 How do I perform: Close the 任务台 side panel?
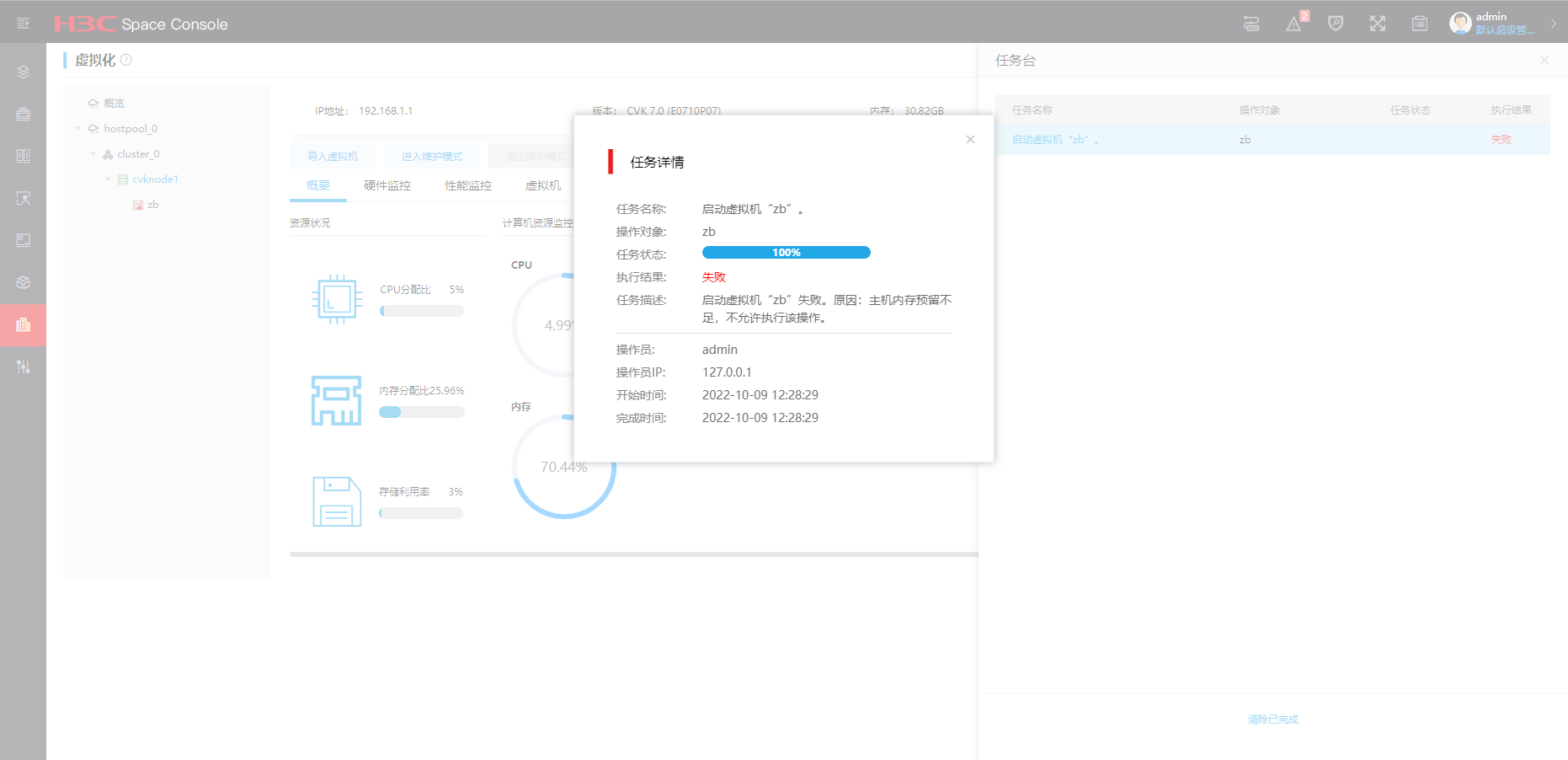[1544, 60]
